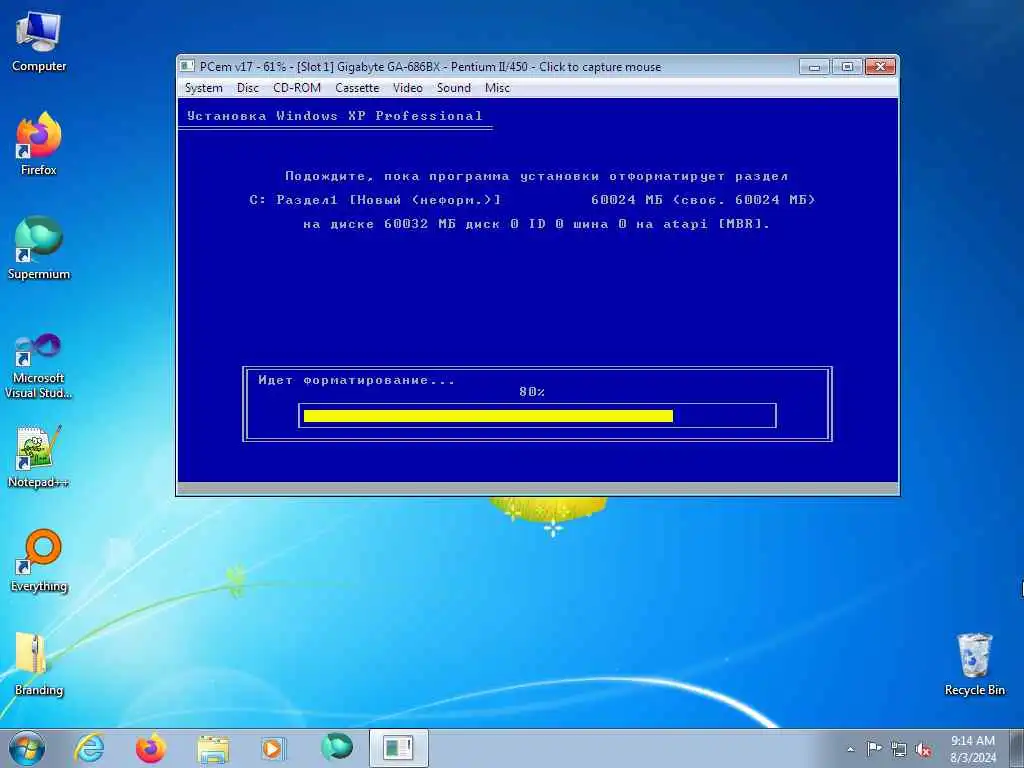Click the PCem status bar
The height and width of the screenshot is (768, 1024).
[x=538, y=488]
